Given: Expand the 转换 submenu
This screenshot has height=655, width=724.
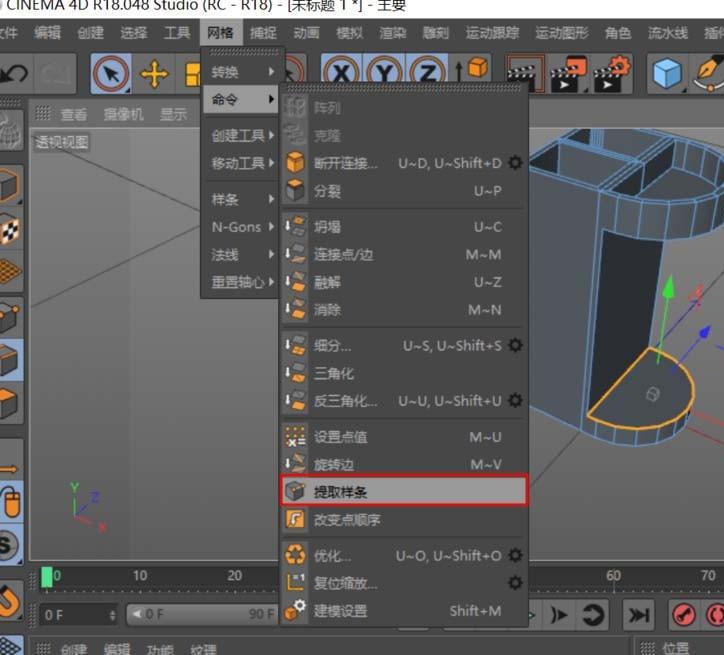Looking at the screenshot, I should pos(241,72).
